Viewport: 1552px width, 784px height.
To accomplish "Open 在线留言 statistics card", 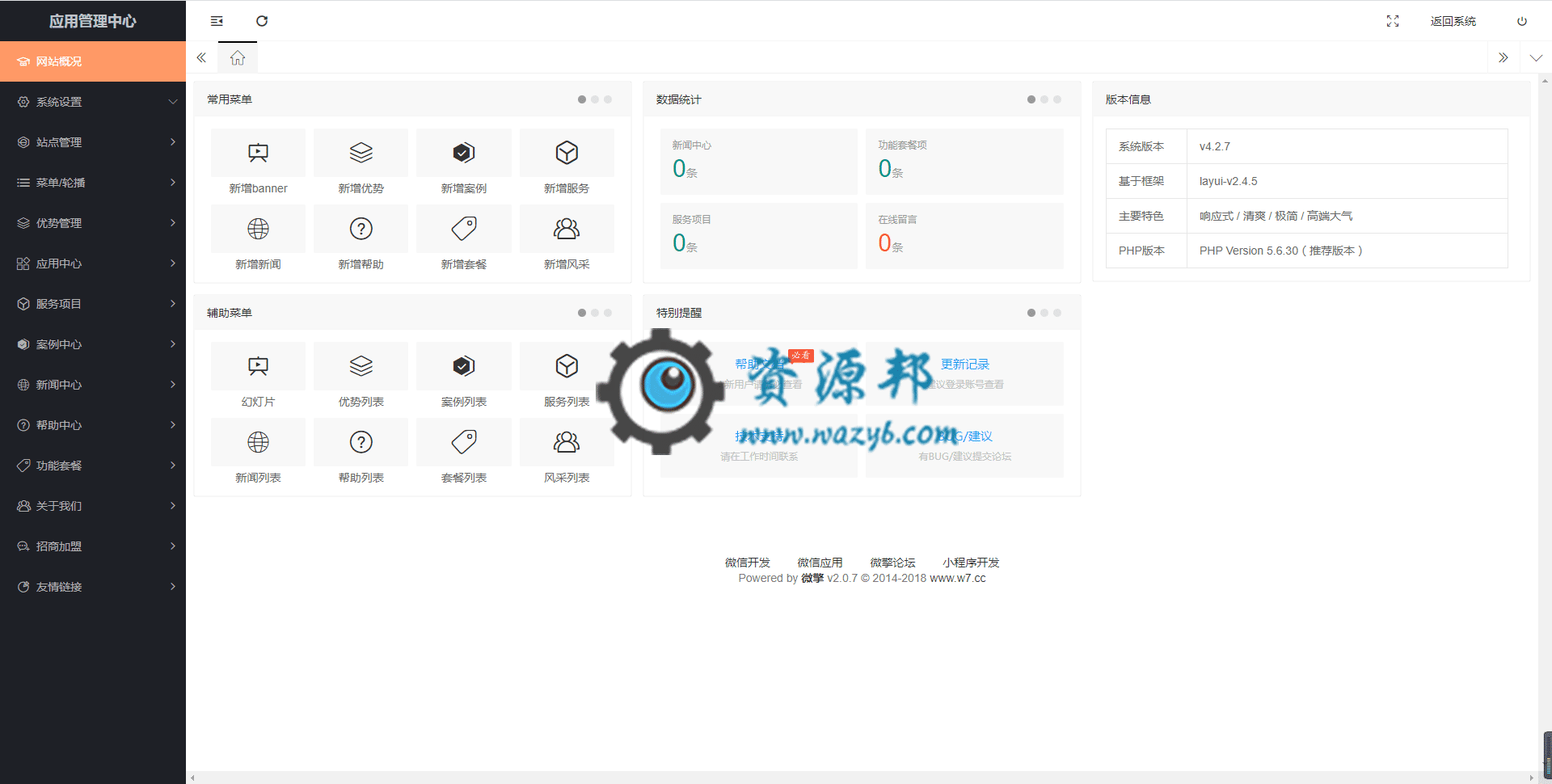I will pos(964,236).
